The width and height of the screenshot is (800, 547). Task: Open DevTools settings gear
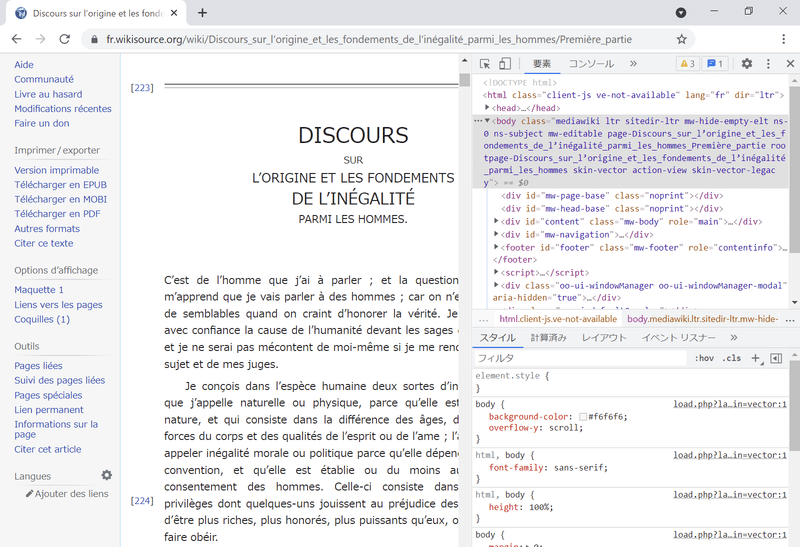(747, 64)
